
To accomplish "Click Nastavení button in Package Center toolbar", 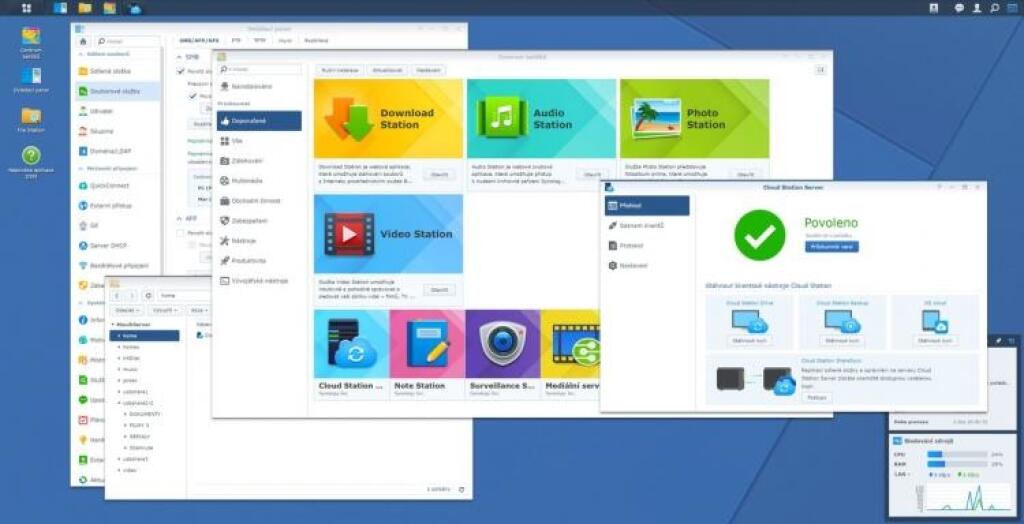I will pos(429,70).
